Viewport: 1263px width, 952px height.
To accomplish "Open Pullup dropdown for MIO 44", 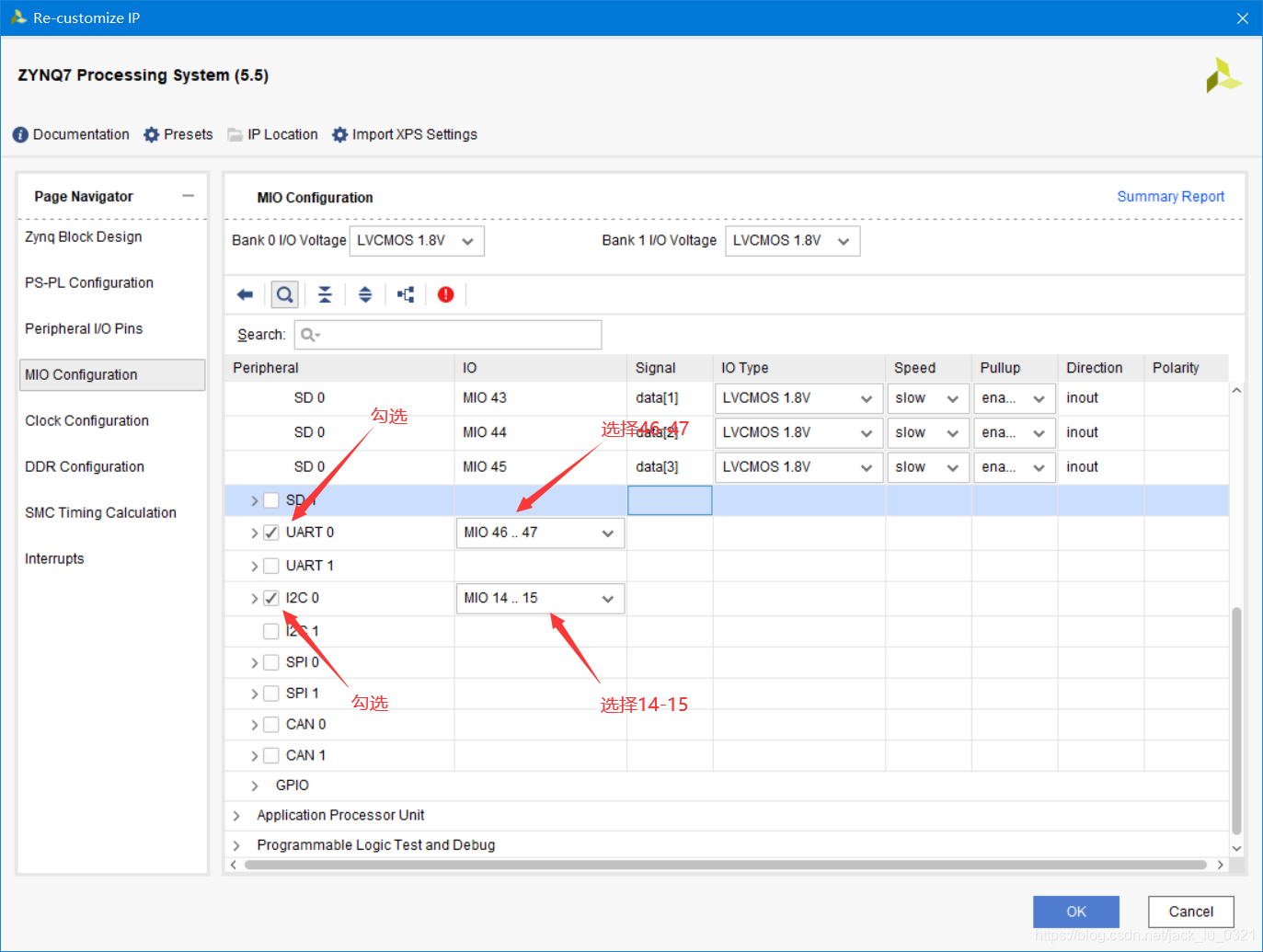I will click(1015, 433).
